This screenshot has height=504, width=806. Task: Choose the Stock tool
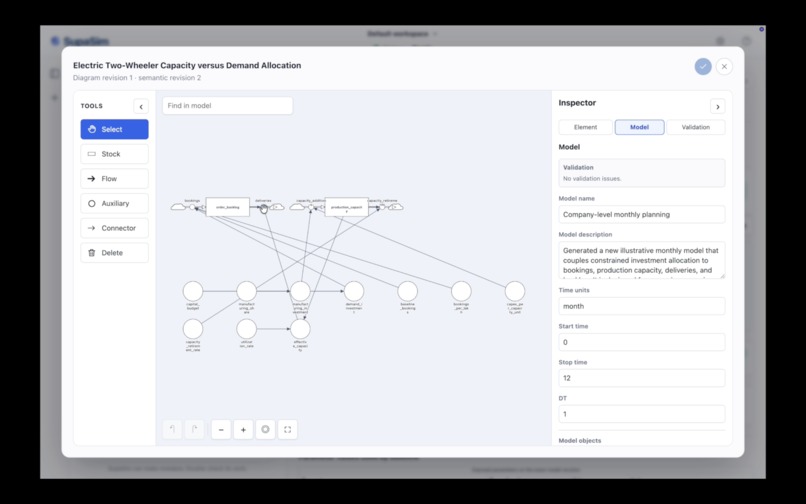click(114, 154)
